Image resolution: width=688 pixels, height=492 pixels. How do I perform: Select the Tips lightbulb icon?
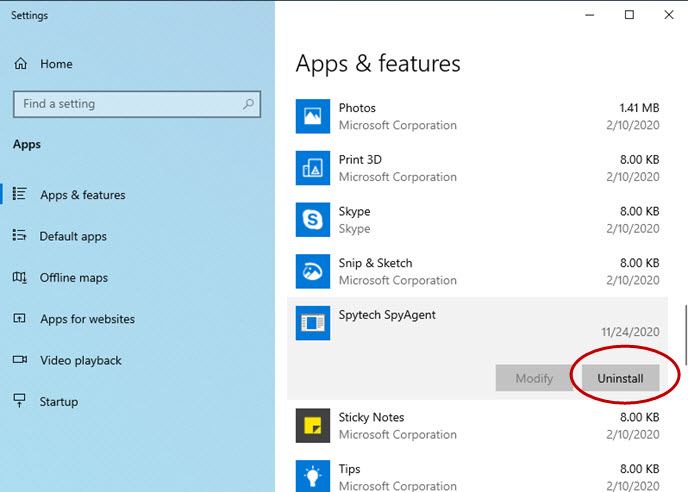[313, 476]
